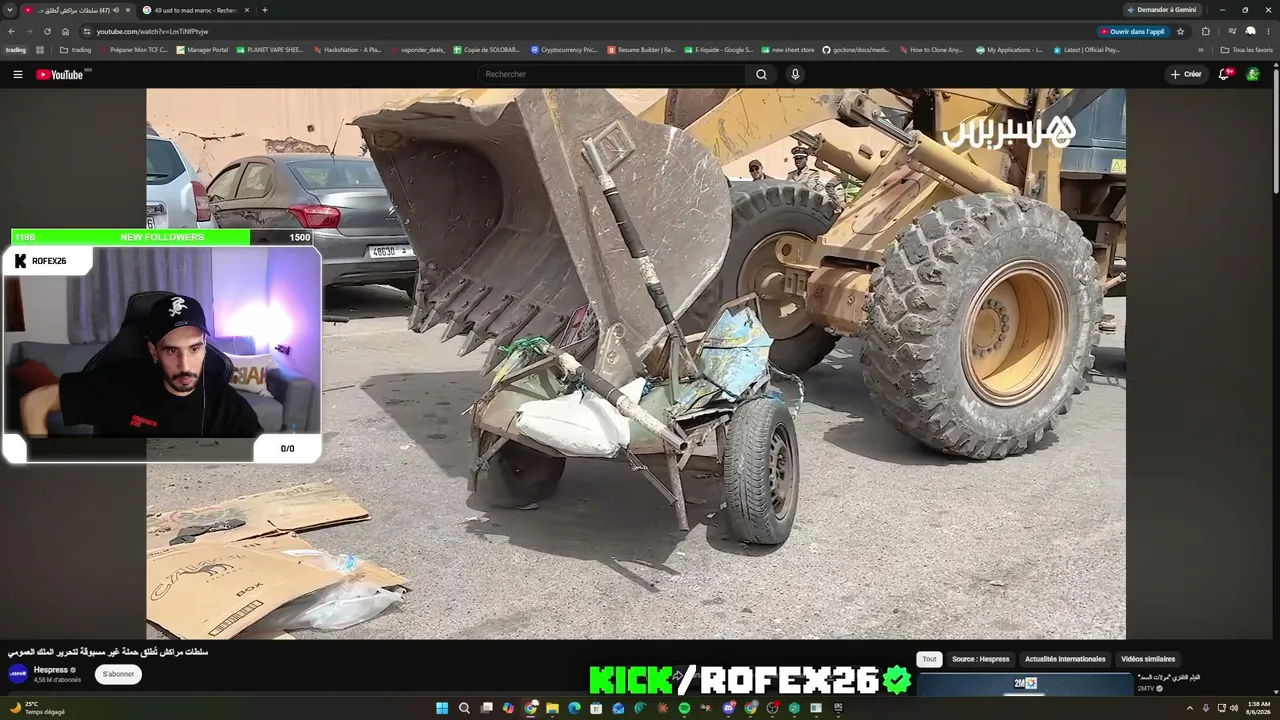The height and width of the screenshot is (720, 1280).
Task: Select the 'trading' tab group chip
Action: [16, 49]
